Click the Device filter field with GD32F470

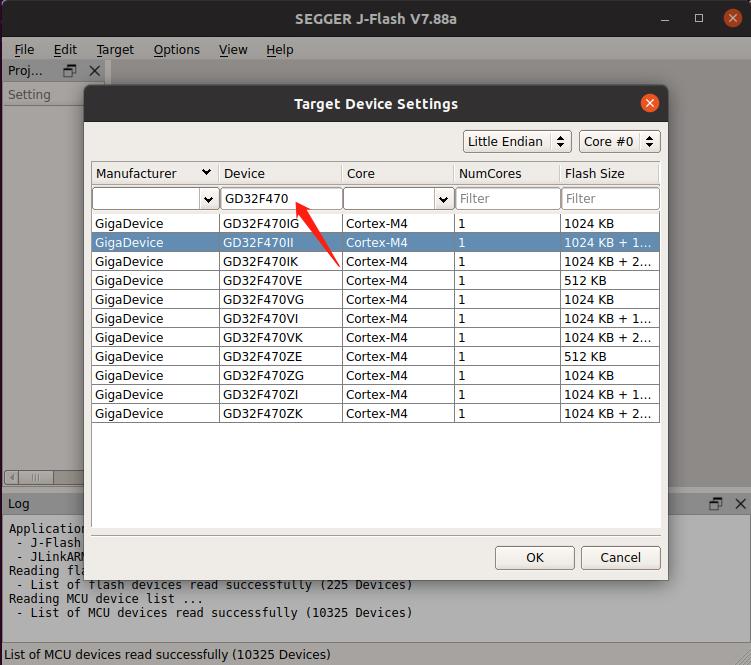pos(281,199)
